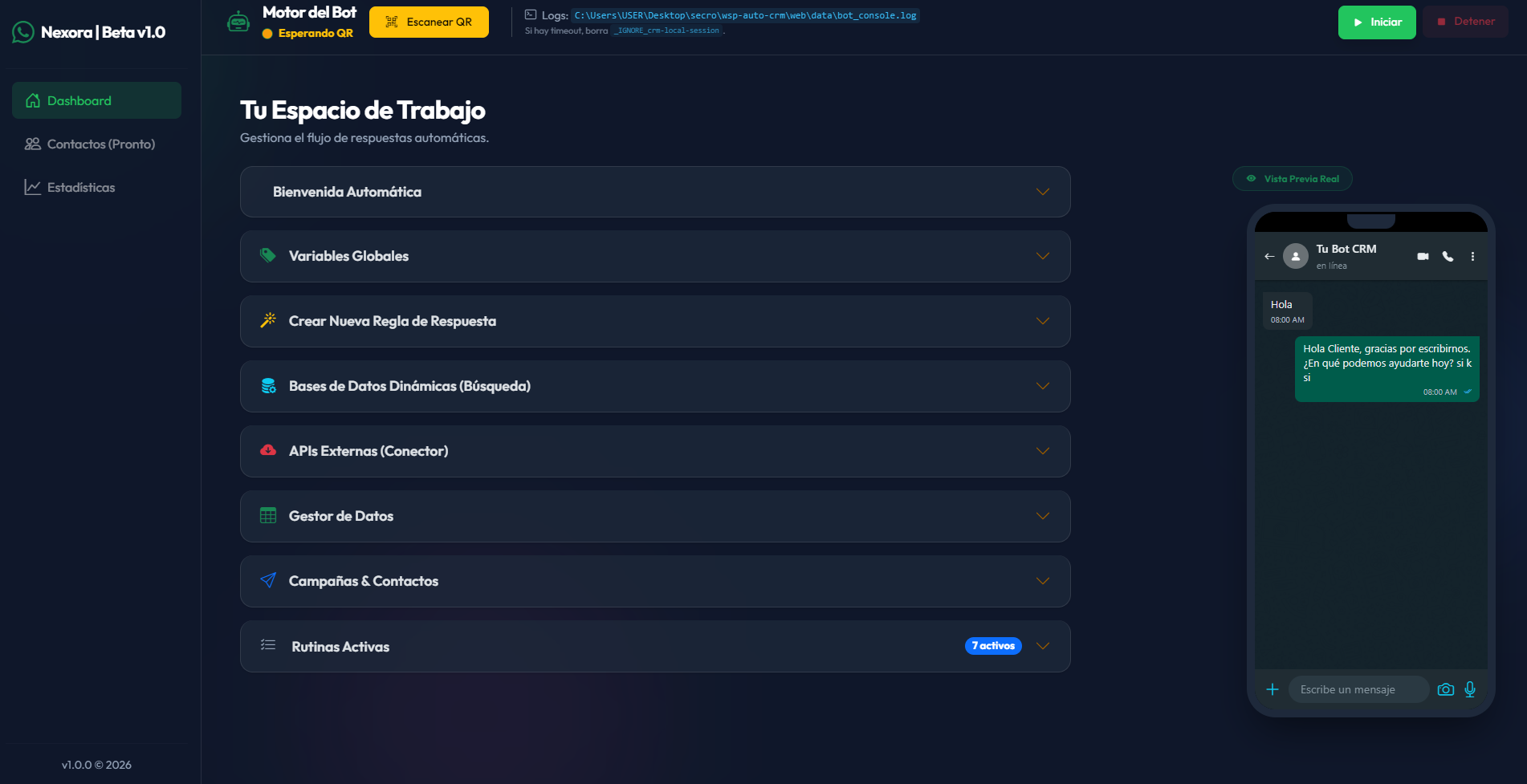Open Contactos (Pronto) in sidebar

pyautogui.click(x=96, y=144)
